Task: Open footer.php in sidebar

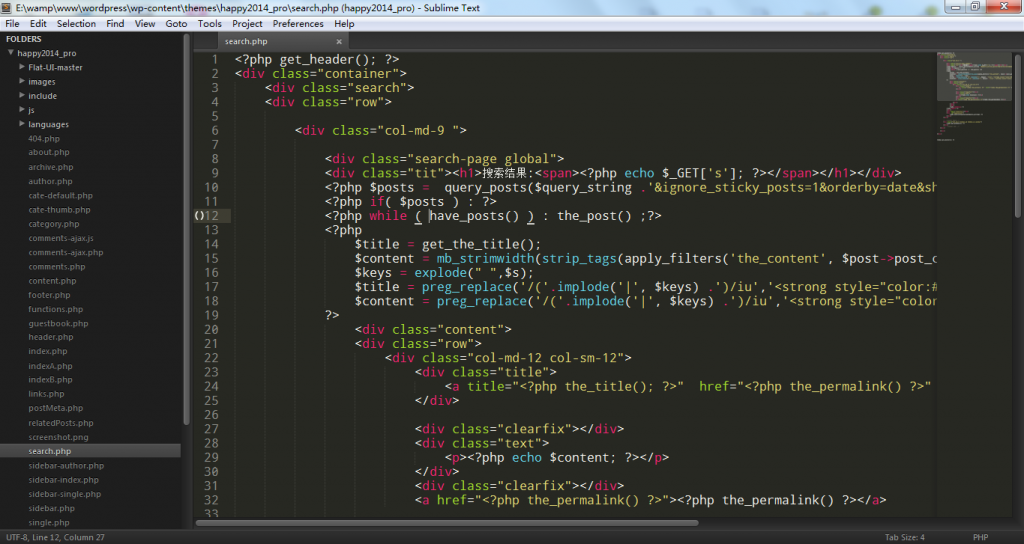Action: click(x=50, y=295)
